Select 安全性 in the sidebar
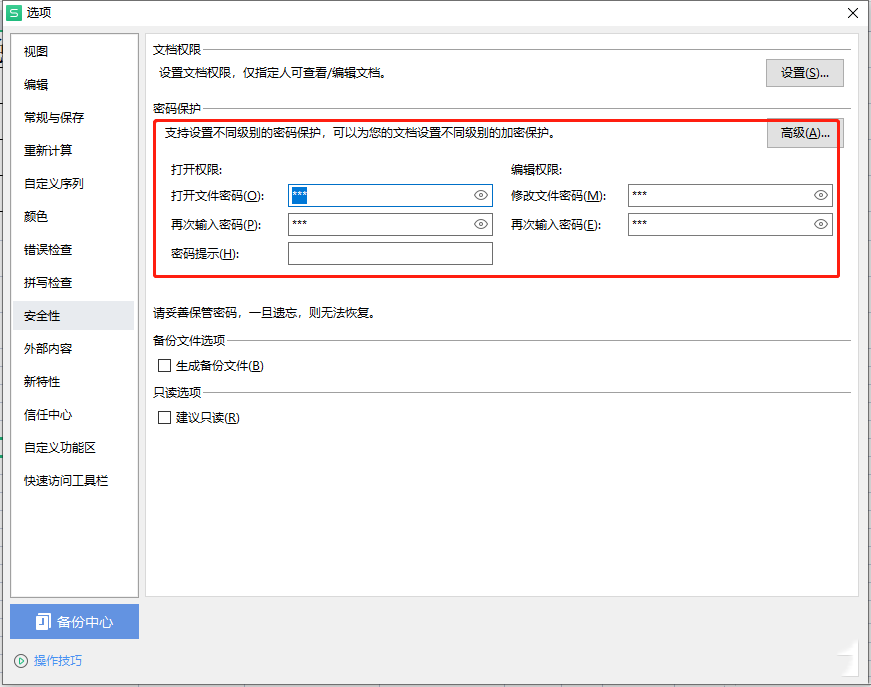The image size is (871, 687). tap(73, 315)
